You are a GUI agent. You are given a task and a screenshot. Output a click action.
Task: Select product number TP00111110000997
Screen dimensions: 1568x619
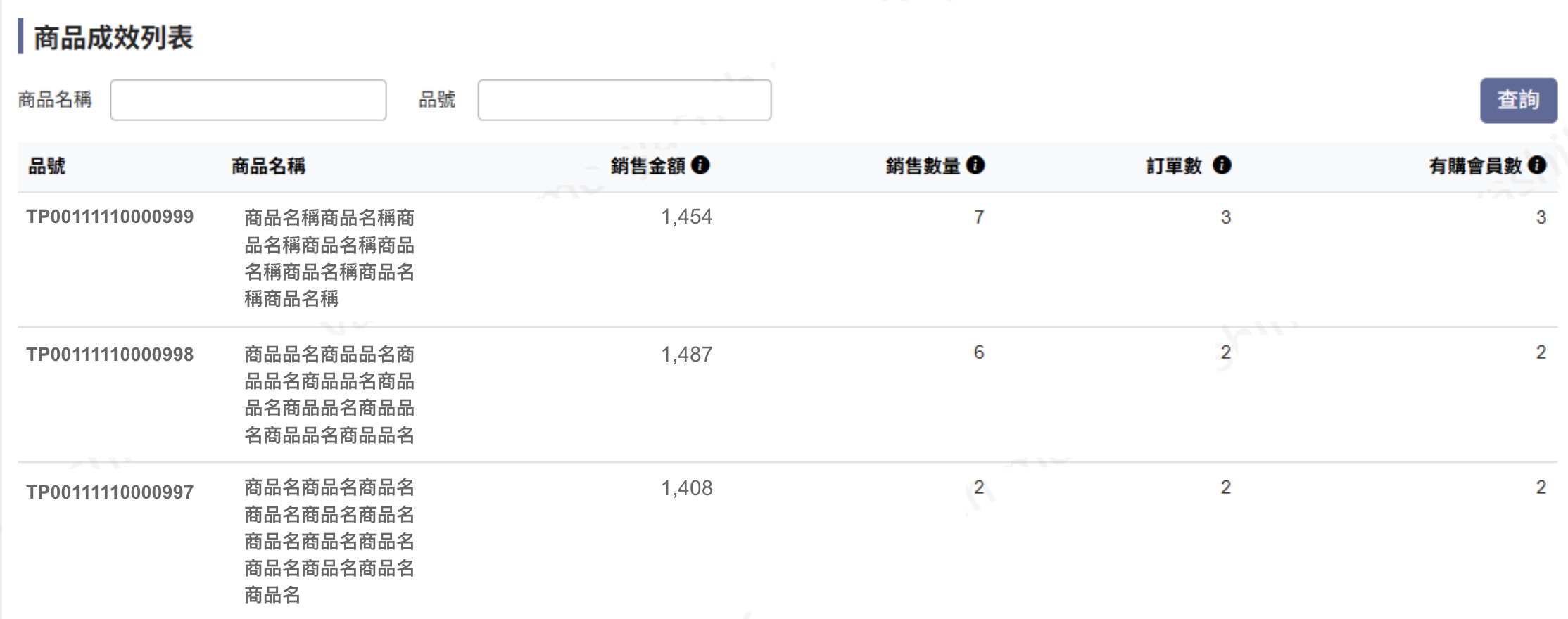(110, 492)
